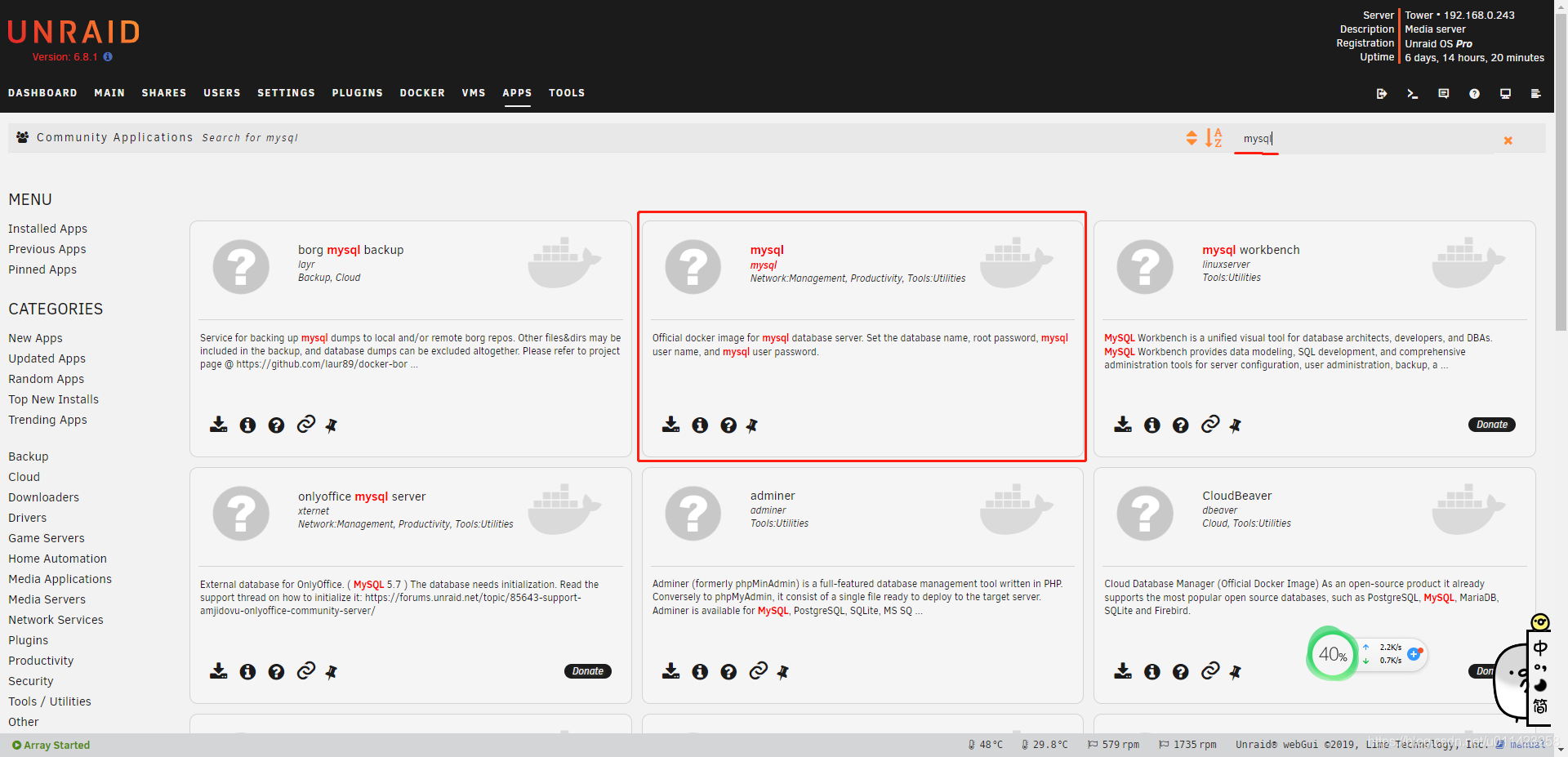The width and height of the screenshot is (1568, 757).
Task: Install mysql workbench app
Action: 1123,425
